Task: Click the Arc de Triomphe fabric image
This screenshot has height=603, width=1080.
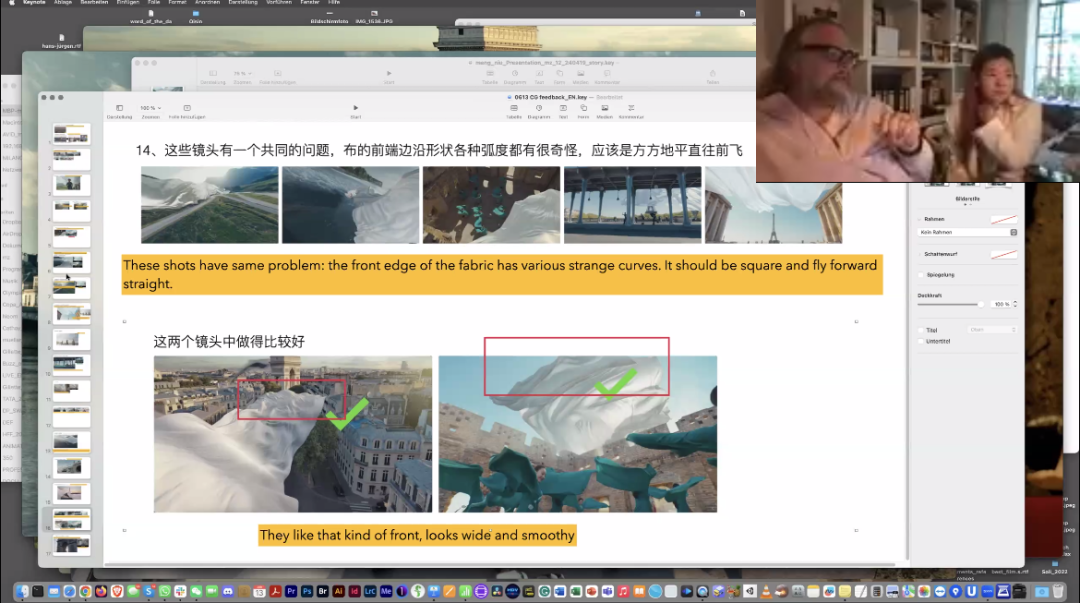Action: pyautogui.click(x=293, y=434)
